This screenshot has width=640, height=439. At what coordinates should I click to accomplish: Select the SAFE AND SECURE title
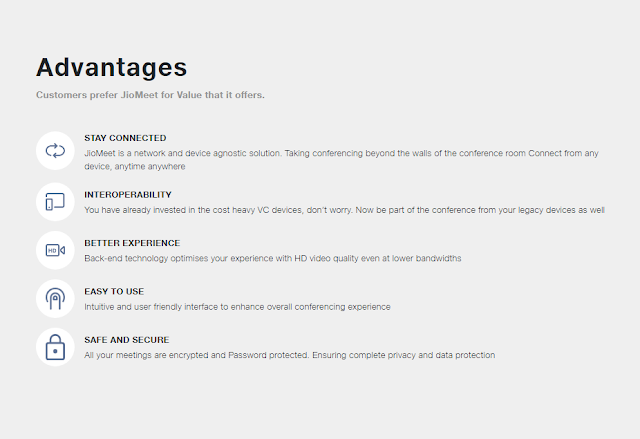pyautogui.click(x=127, y=340)
